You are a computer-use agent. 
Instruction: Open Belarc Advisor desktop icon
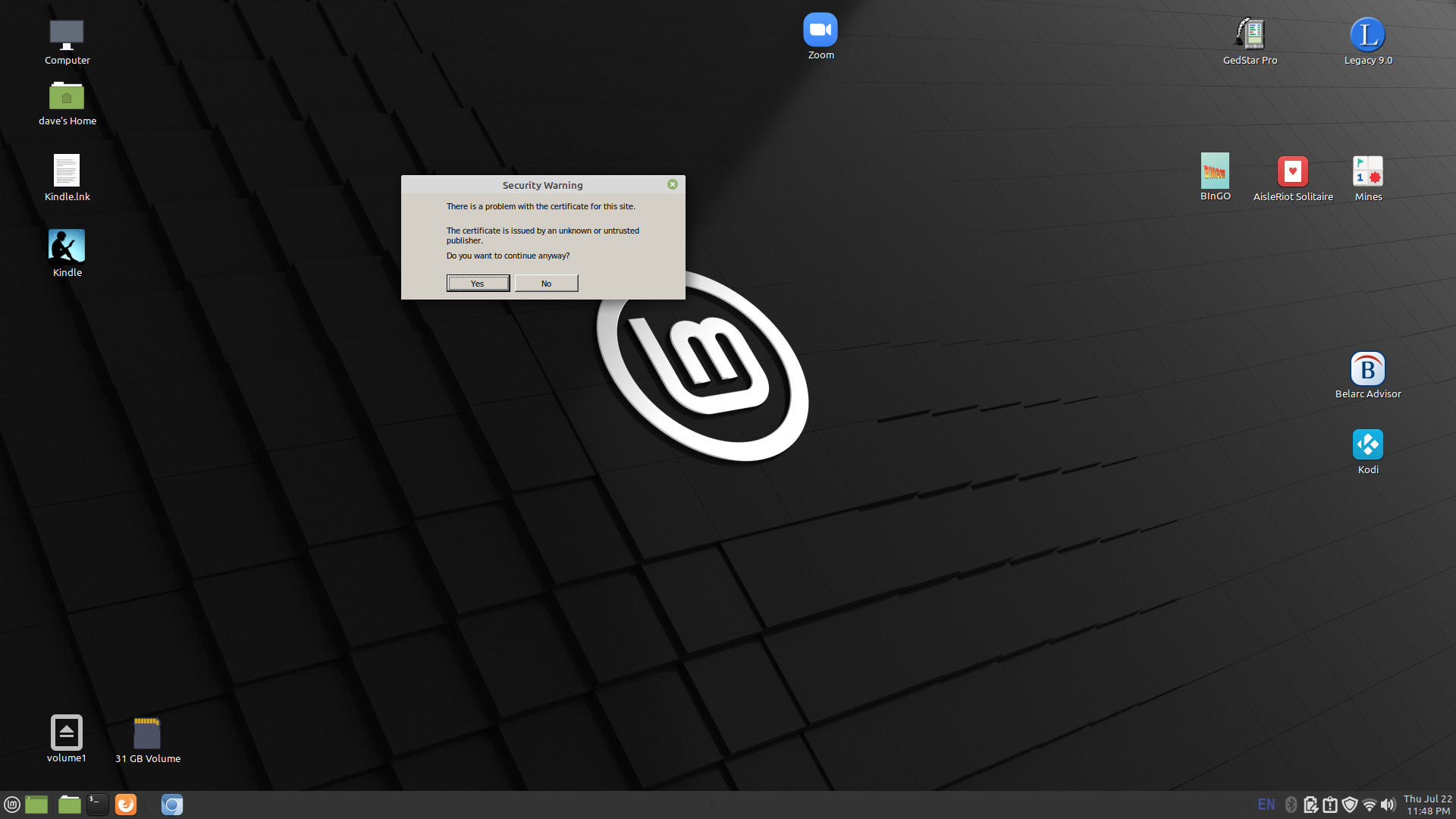1368,376
